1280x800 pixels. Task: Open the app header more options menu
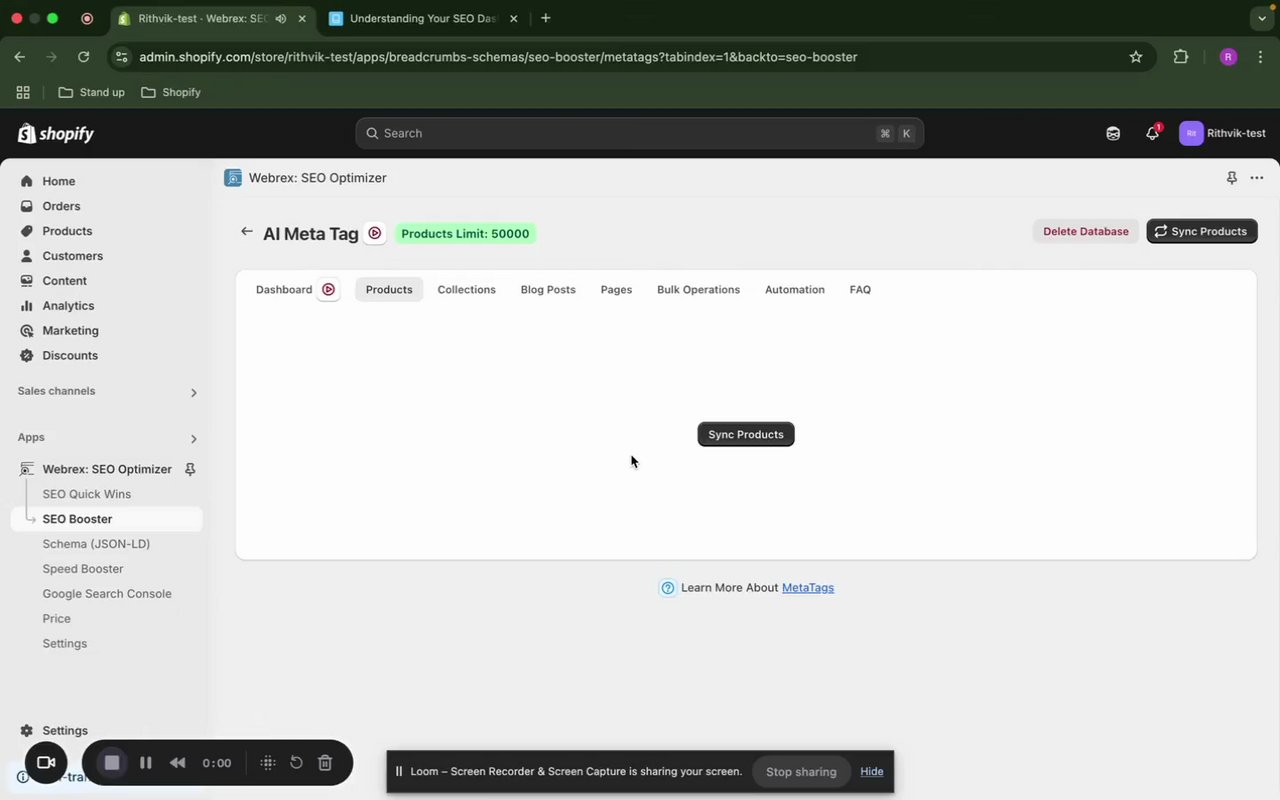pos(1257,178)
